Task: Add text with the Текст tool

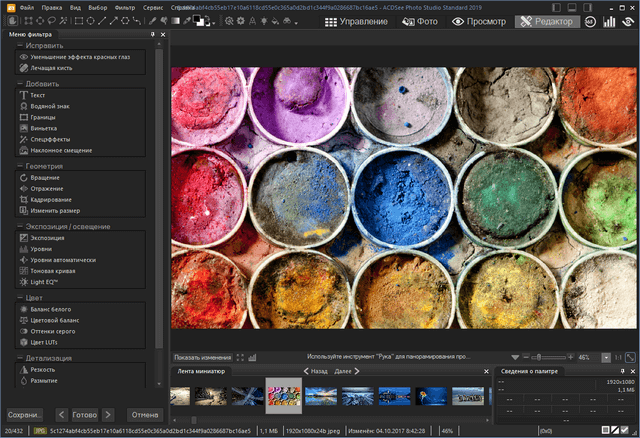Action: coord(37,93)
